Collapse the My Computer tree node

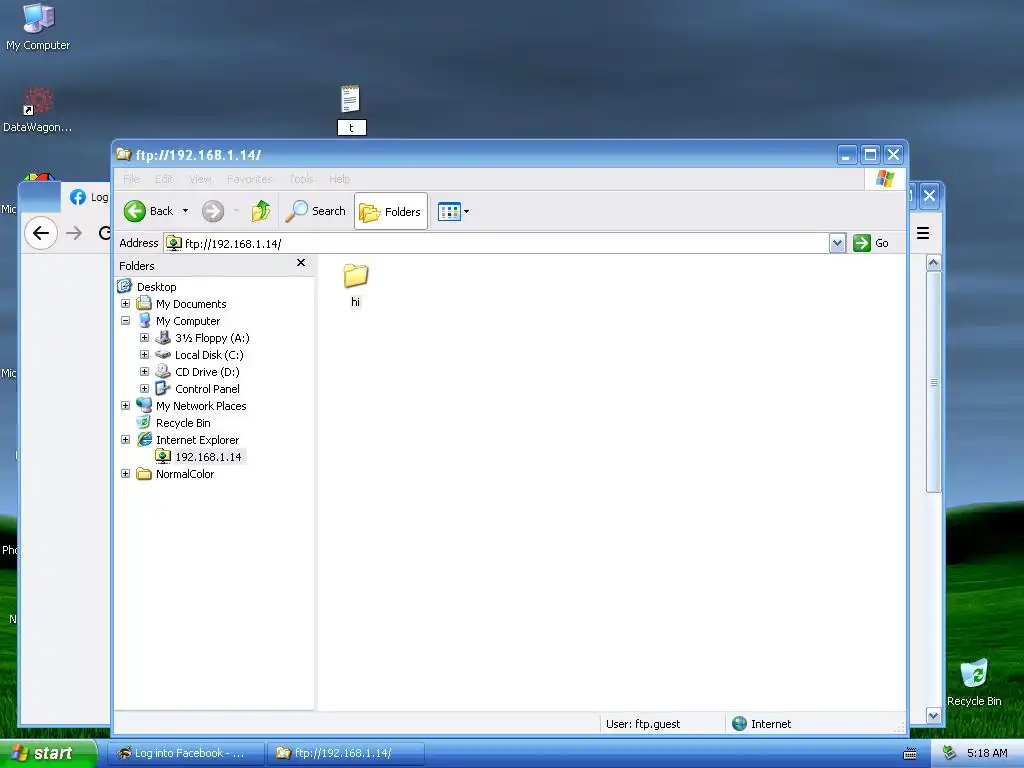pos(125,321)
